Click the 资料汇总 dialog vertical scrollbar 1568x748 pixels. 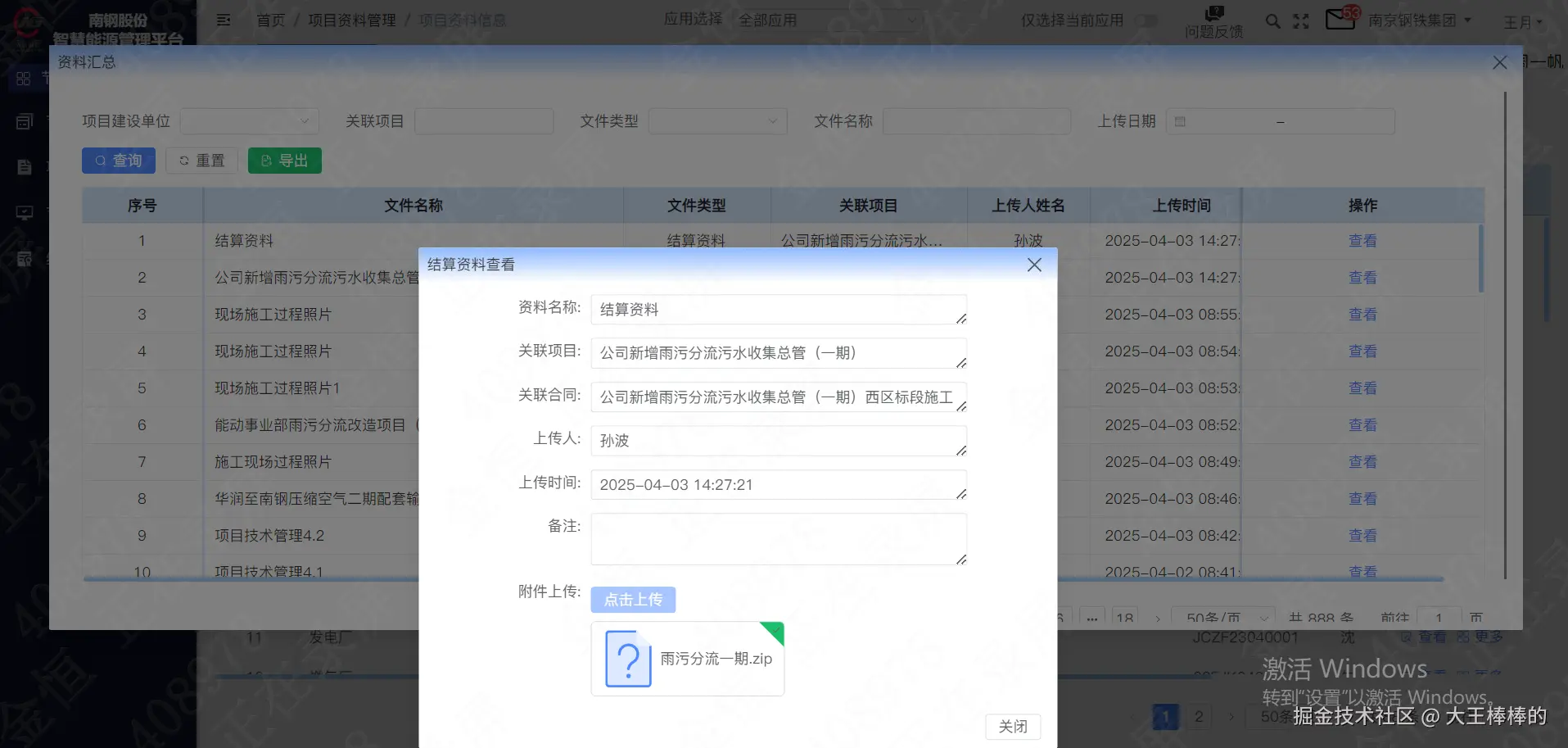click(x=1505, y=336)
